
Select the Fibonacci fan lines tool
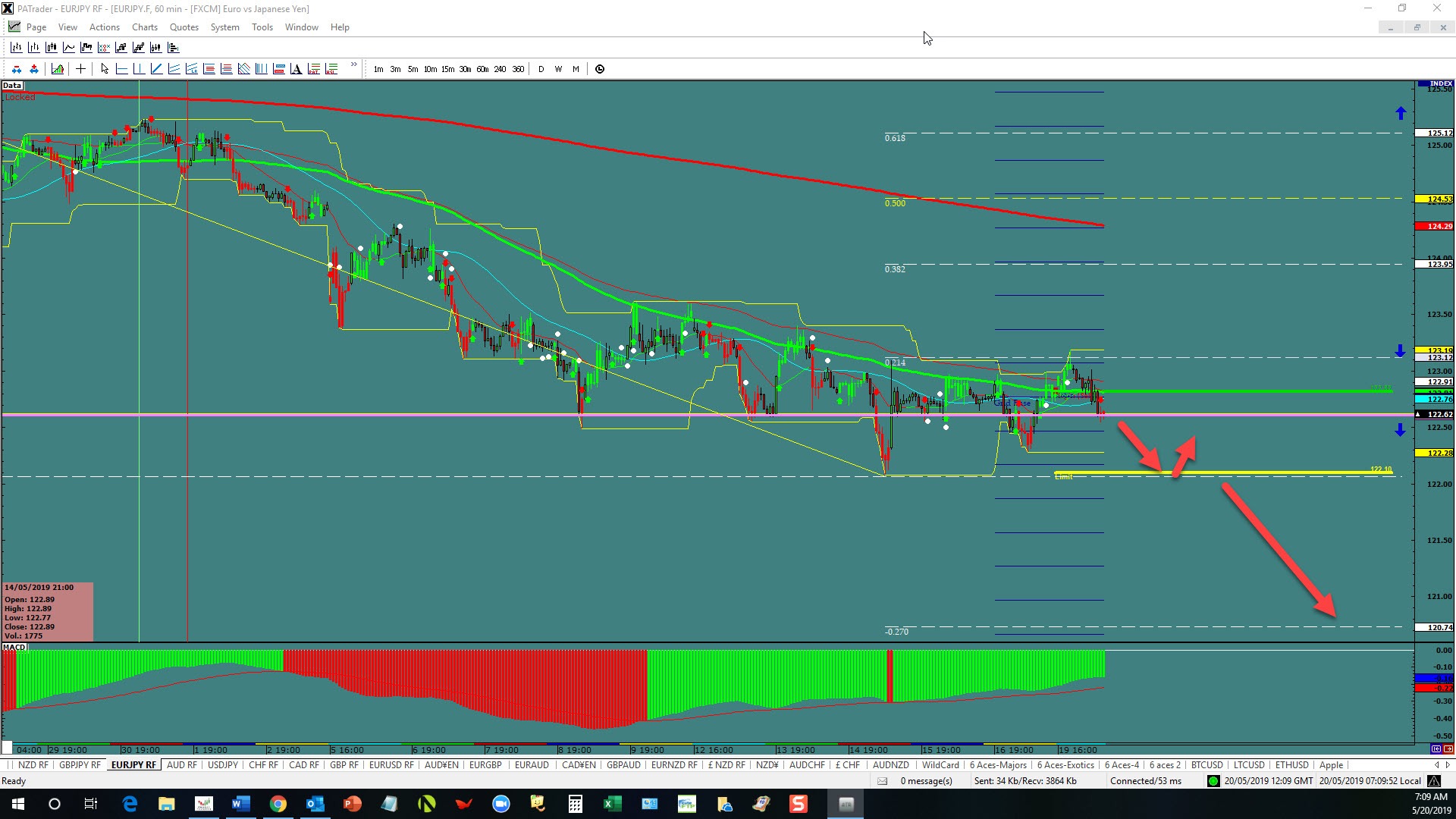(243, 69)
